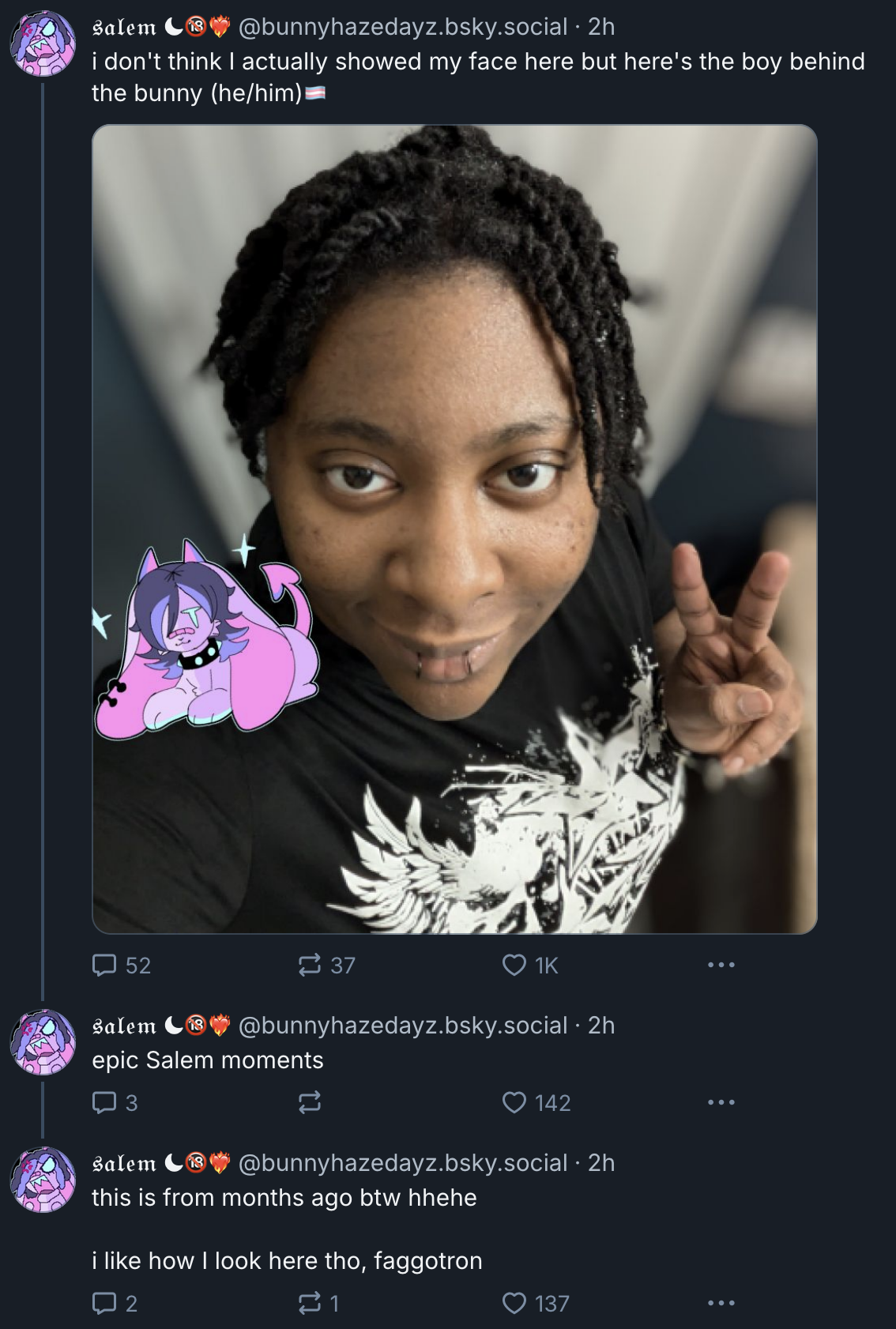896x1329 pixels.
Task: Open more options on the last post
Action: pos(721,1303)
